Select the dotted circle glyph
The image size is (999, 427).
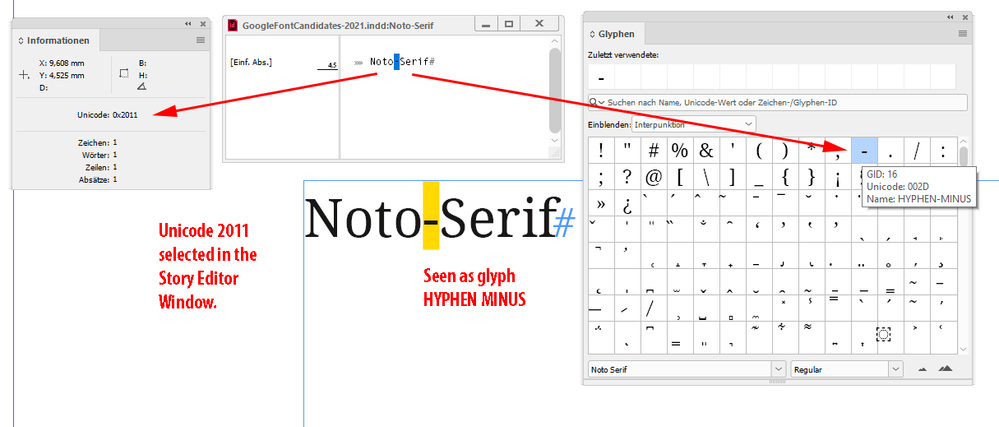point(883,334)
